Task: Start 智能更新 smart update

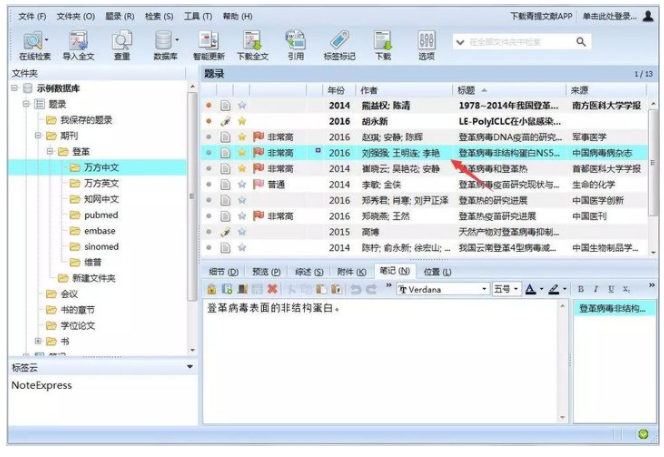Action: 209,45
